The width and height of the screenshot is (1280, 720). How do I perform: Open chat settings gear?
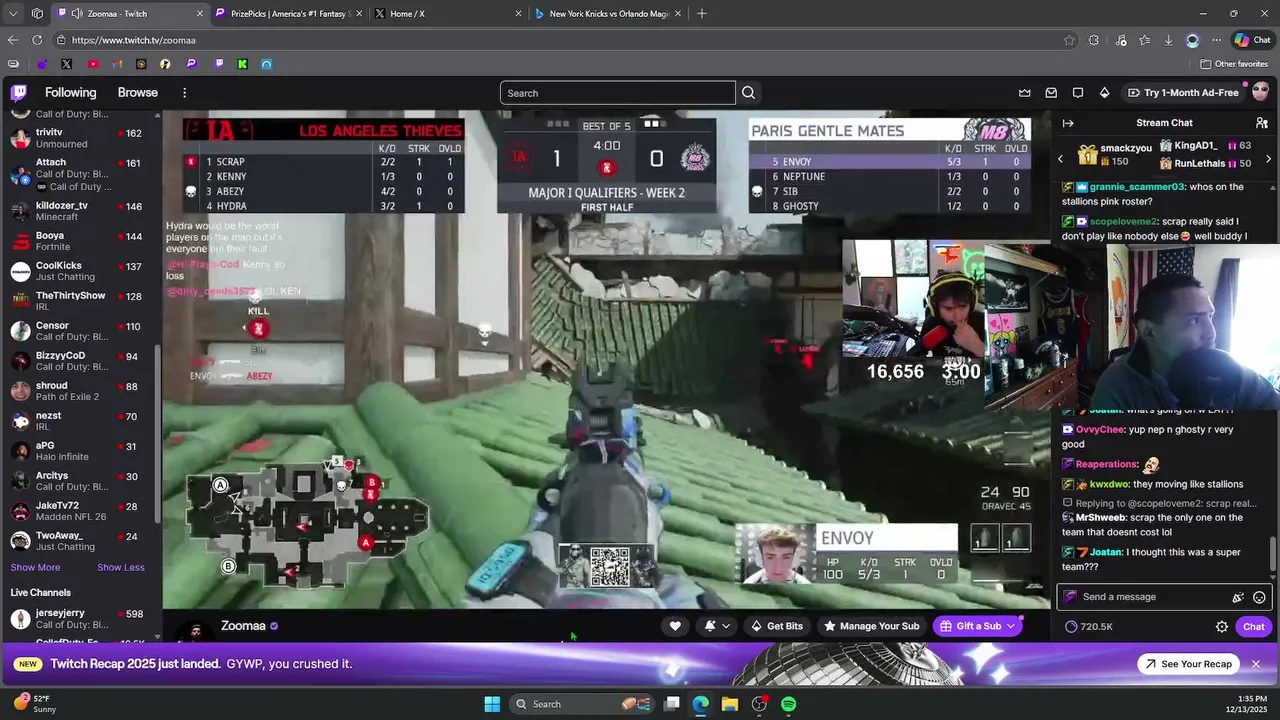point(1222,627)
